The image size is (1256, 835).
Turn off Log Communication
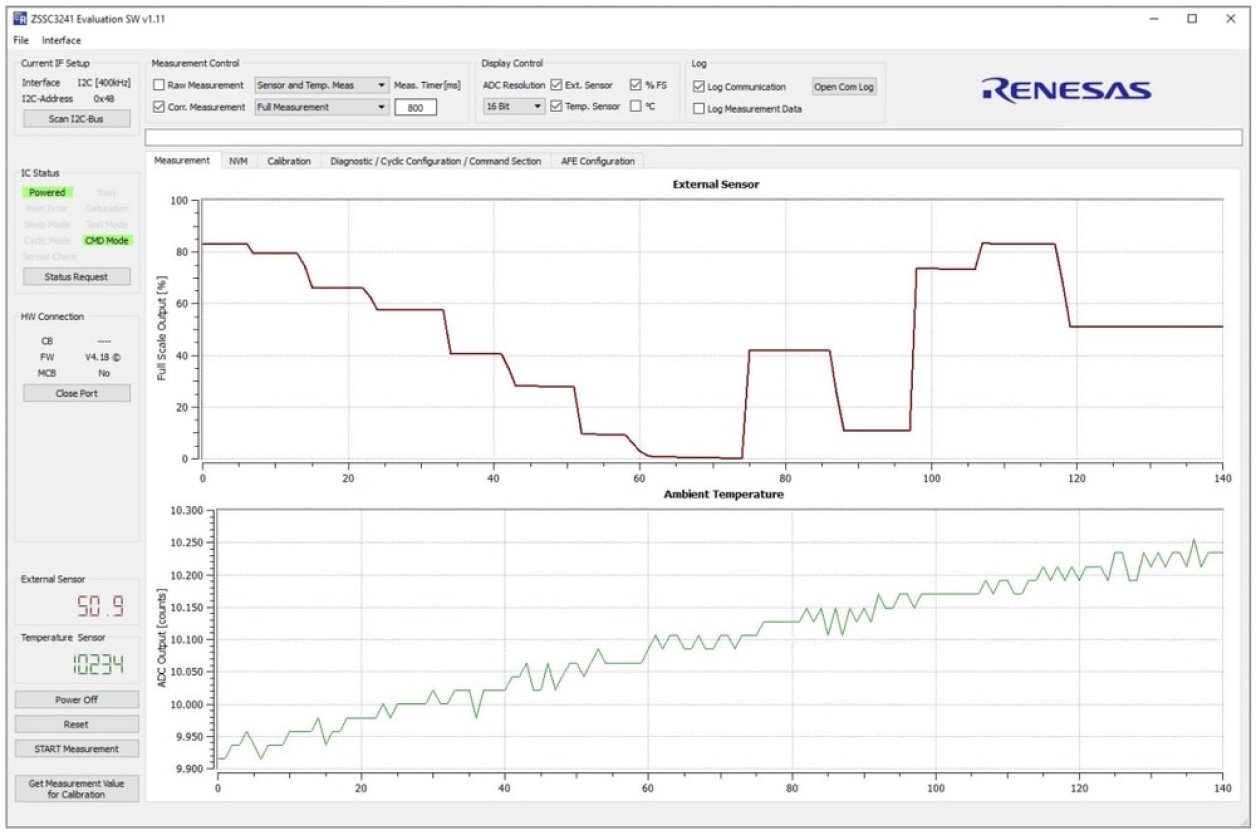[697, 85]
